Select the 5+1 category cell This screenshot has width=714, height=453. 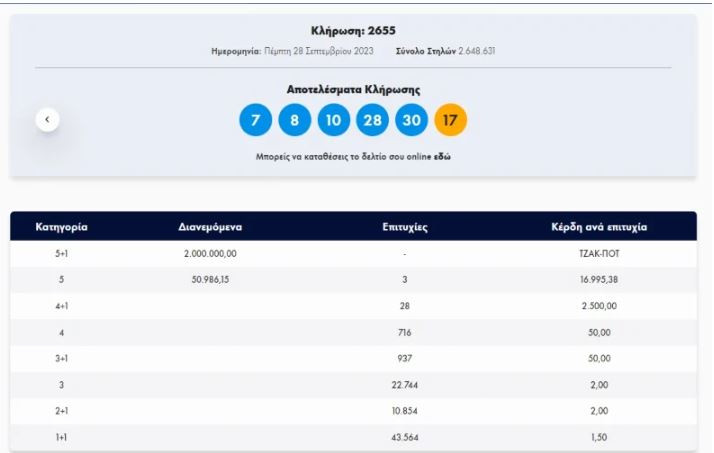[61, 254]
